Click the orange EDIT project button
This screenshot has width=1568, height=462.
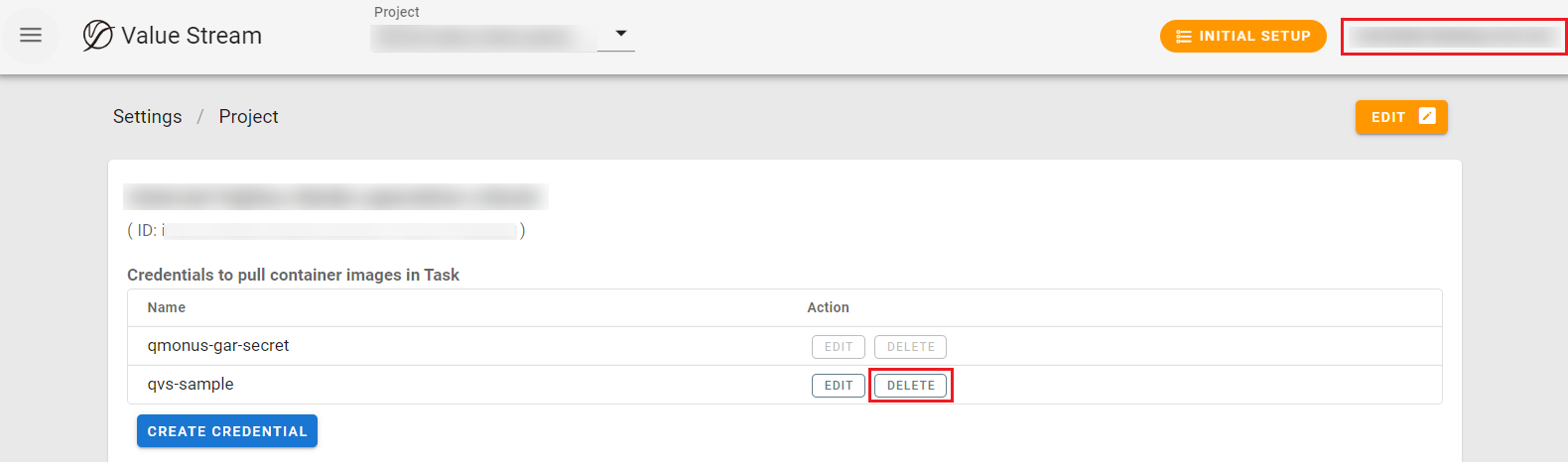pos(1400,117)
